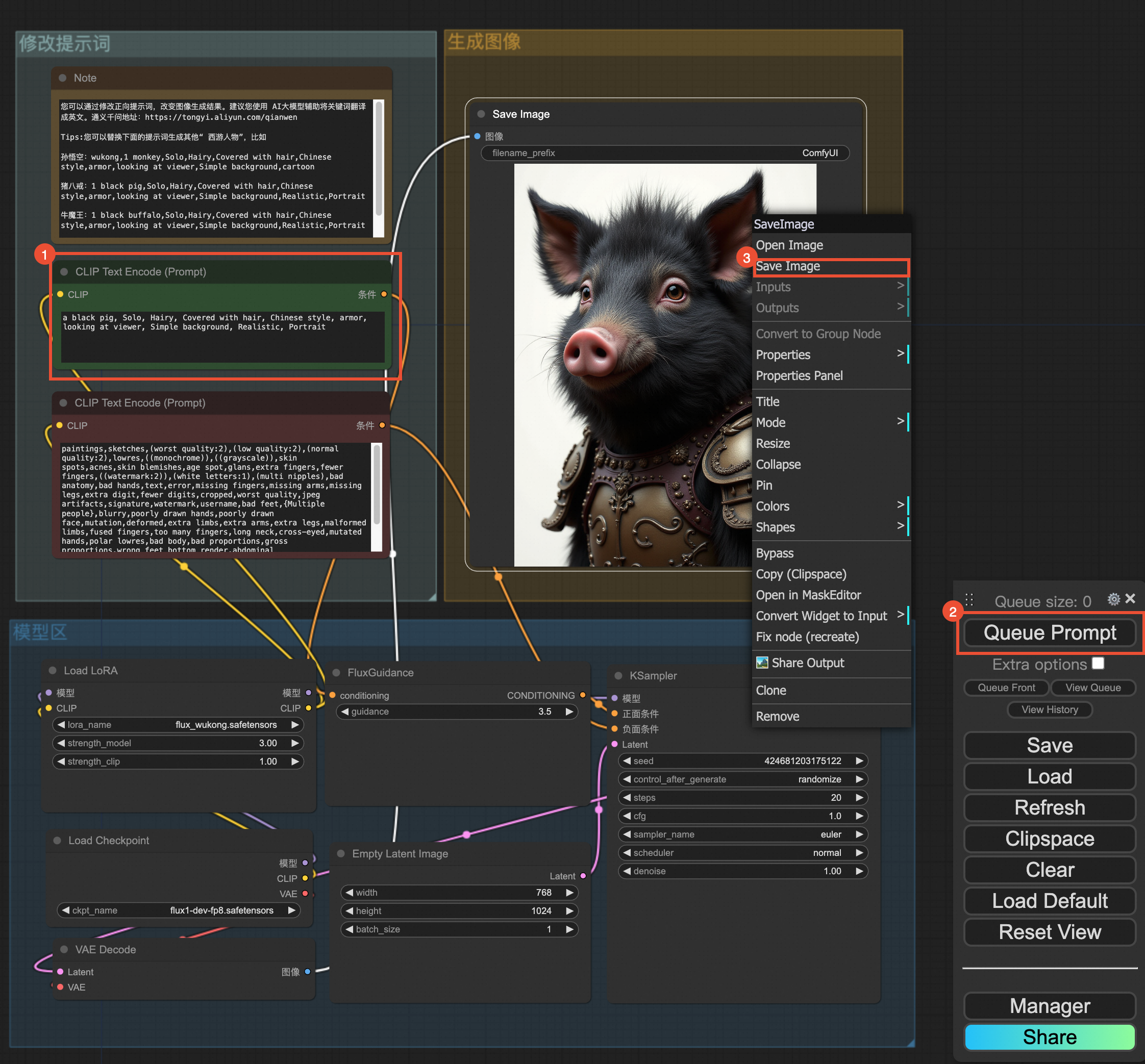The height and width of the screenshot is (1064, 1145).
Task: Click the Load LoRA CLIP output socket
Action: 309,708
